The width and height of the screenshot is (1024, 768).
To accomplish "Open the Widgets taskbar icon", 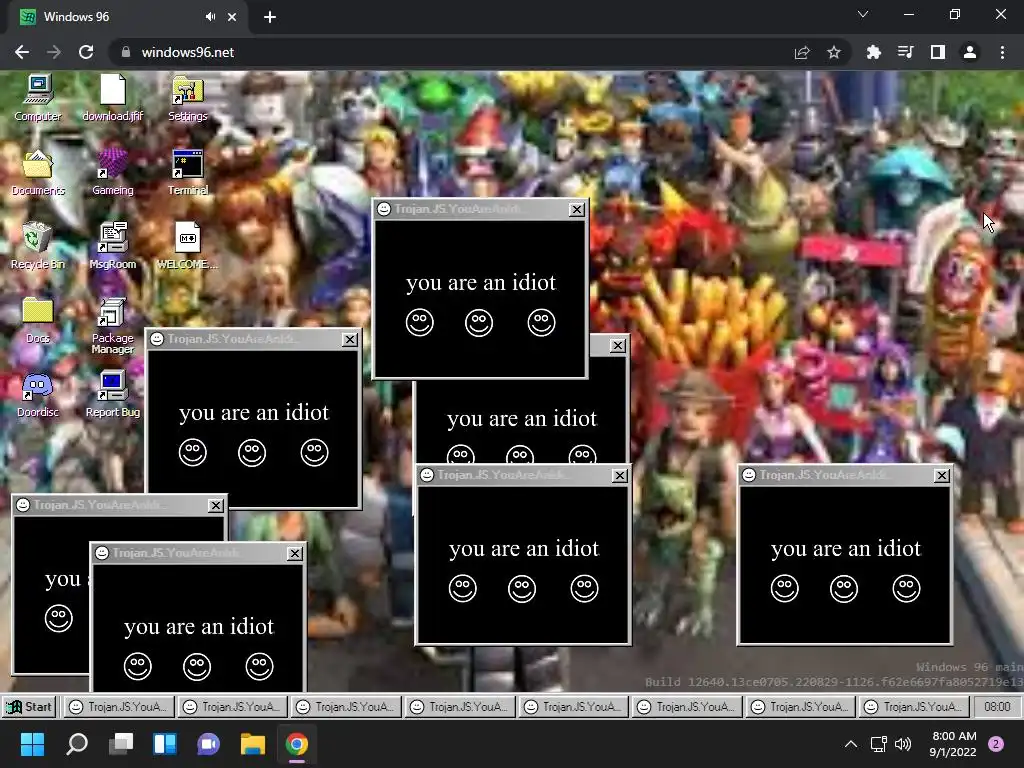I will (x=165, y=744).
